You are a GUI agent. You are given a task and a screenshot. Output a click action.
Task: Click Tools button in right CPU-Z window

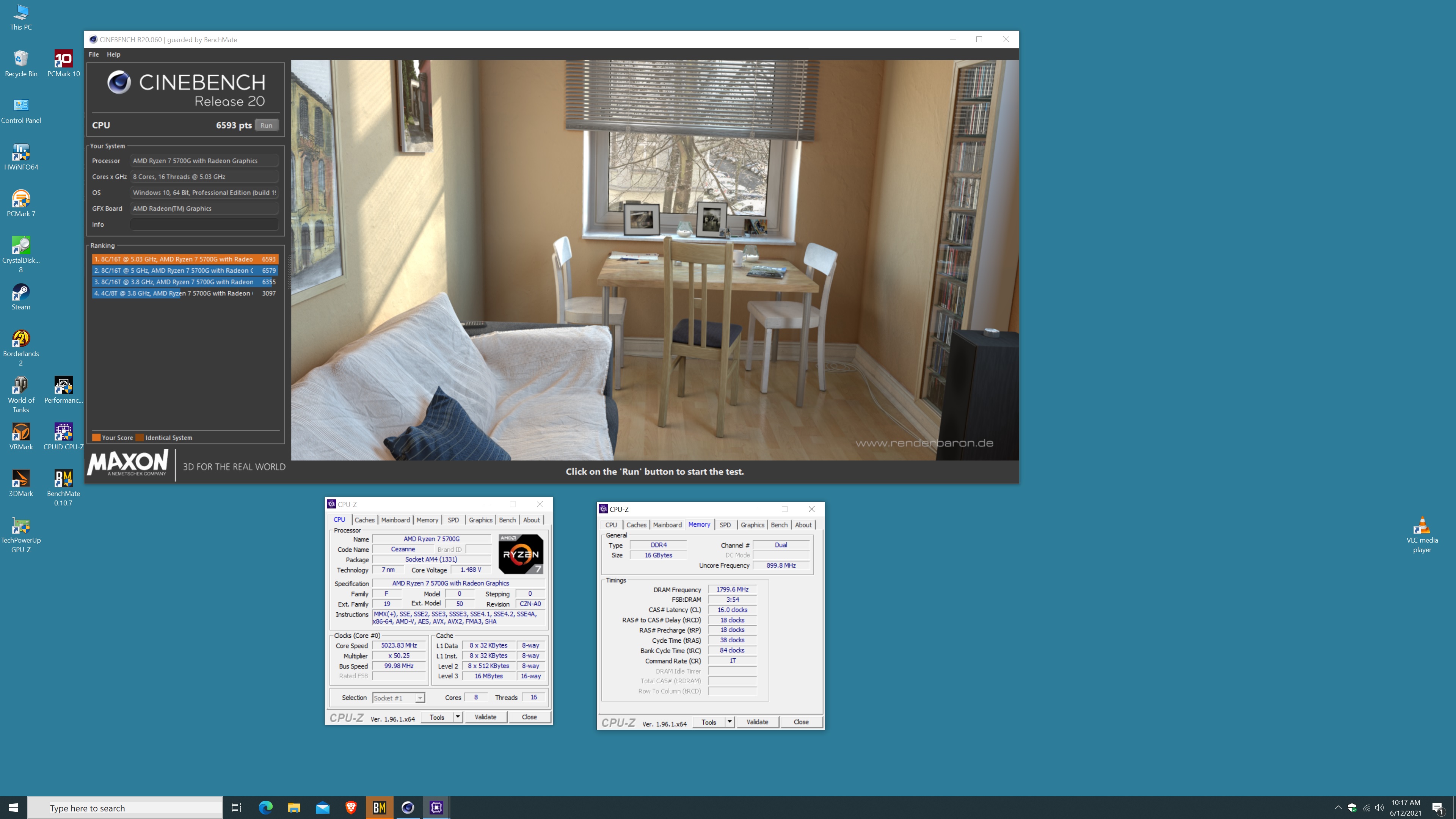pyautogui.click(x=709, y=722)
